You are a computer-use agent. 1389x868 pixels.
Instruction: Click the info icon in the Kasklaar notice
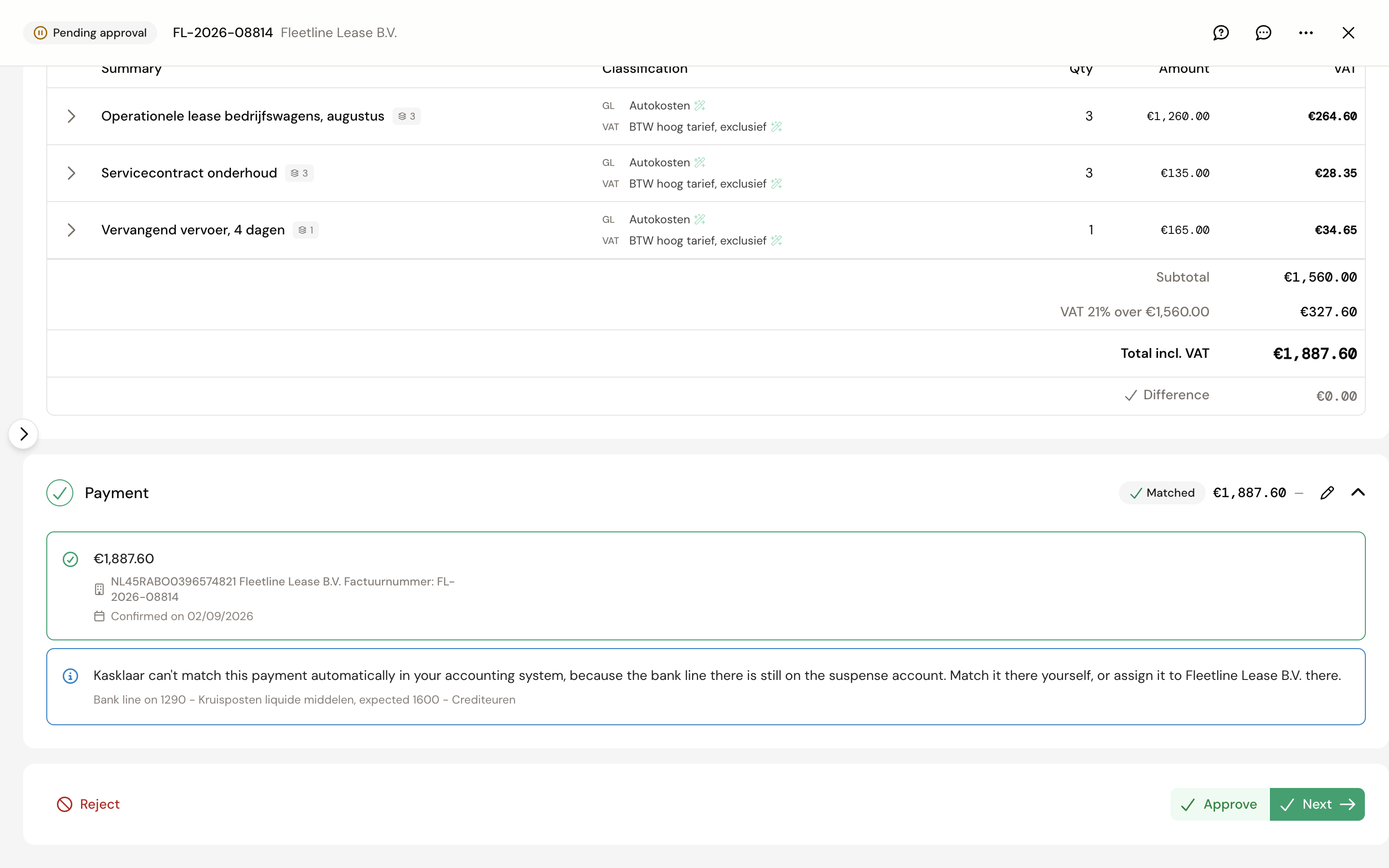click(x=70, y=676)
